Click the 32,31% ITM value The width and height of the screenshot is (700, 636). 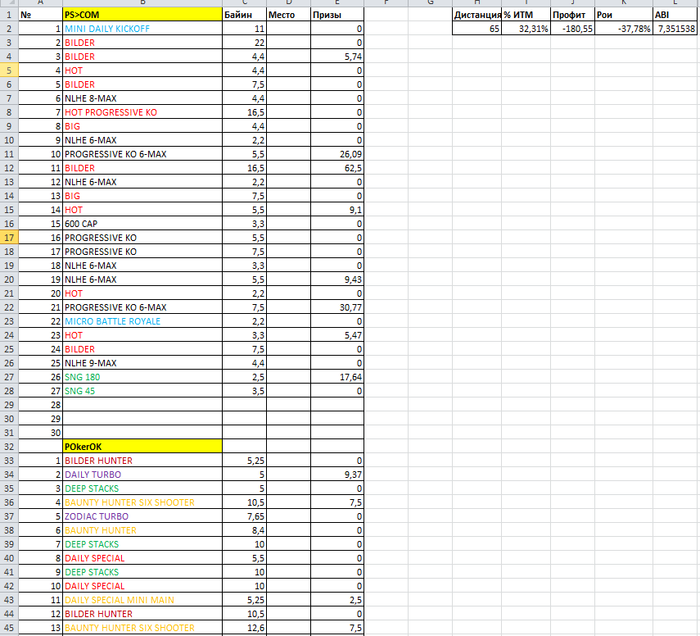click(526, 29)
